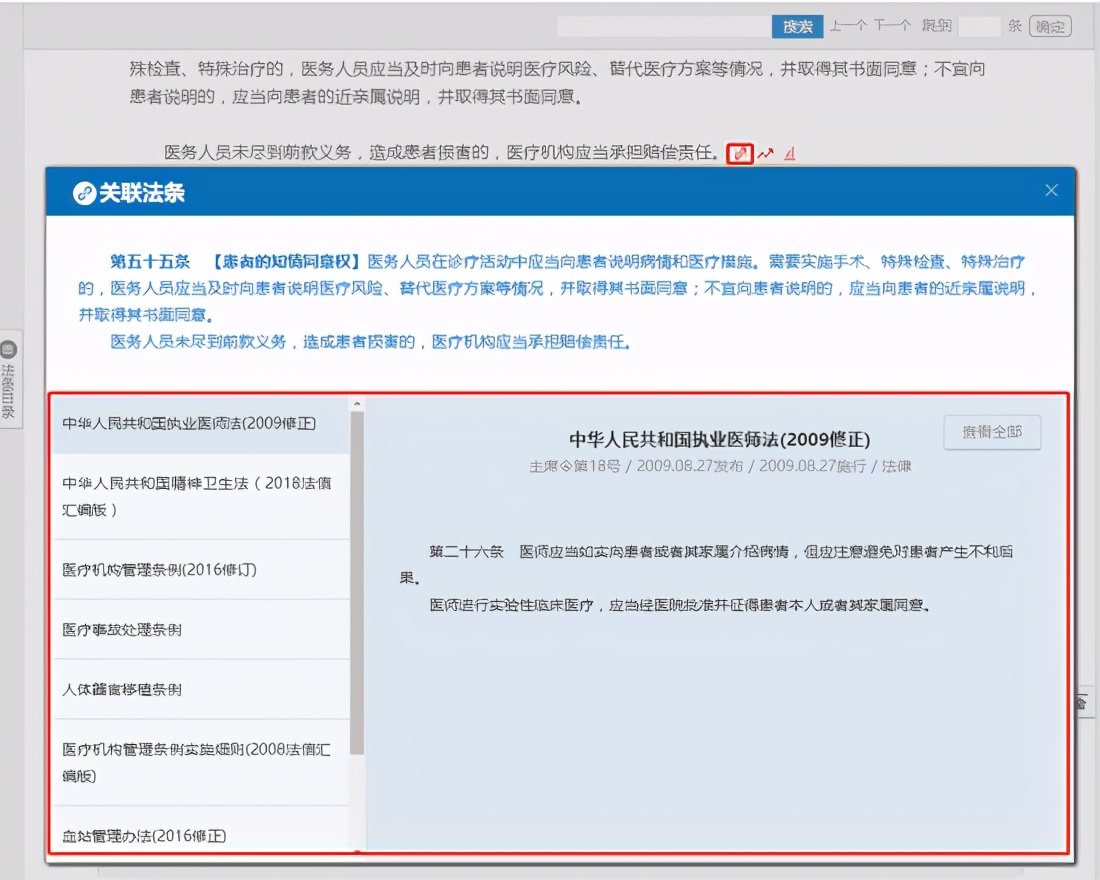Click the law list scrollbar up arrow
This screenshot has height=880, width=1100.
(357, 404)
